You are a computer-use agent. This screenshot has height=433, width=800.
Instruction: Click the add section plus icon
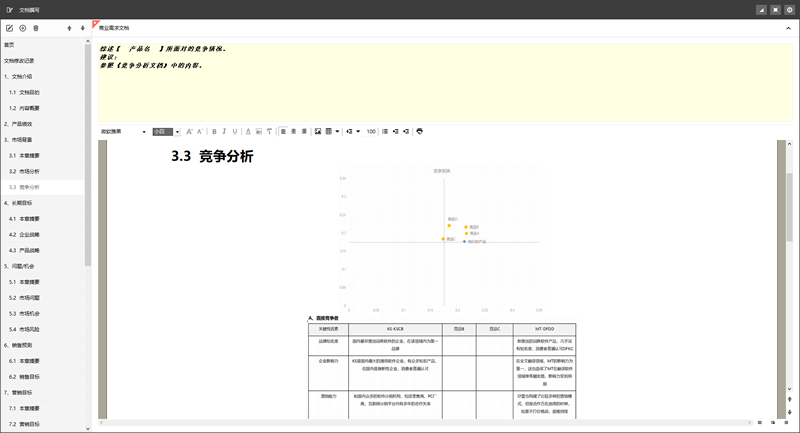(23, 28)
